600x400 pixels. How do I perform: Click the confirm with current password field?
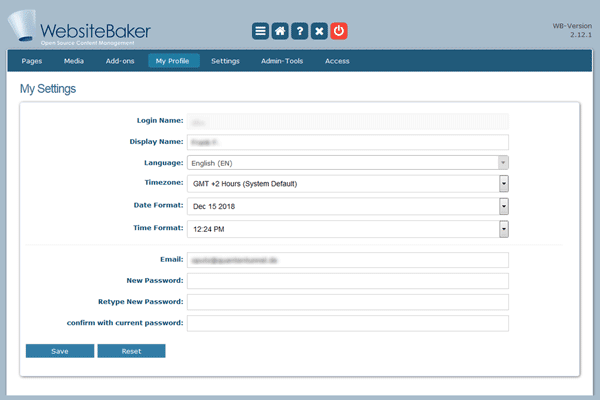click(347, 323)
